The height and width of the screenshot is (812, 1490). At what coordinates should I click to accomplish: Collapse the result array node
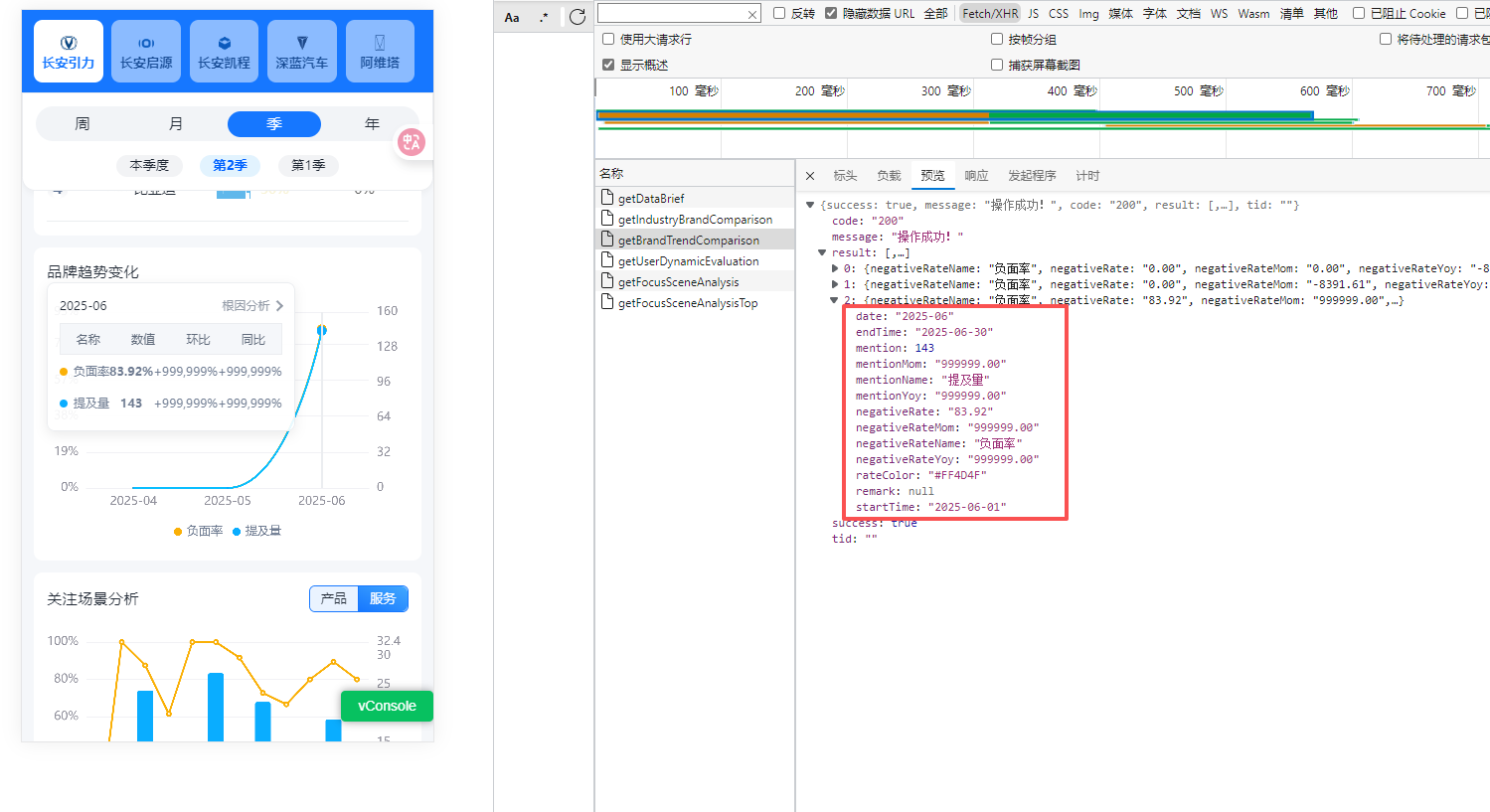click(822, 252)
